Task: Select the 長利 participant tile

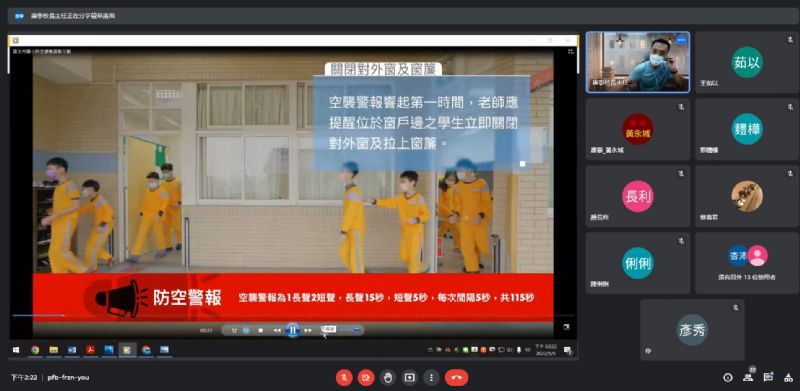Action: (638, 197)
